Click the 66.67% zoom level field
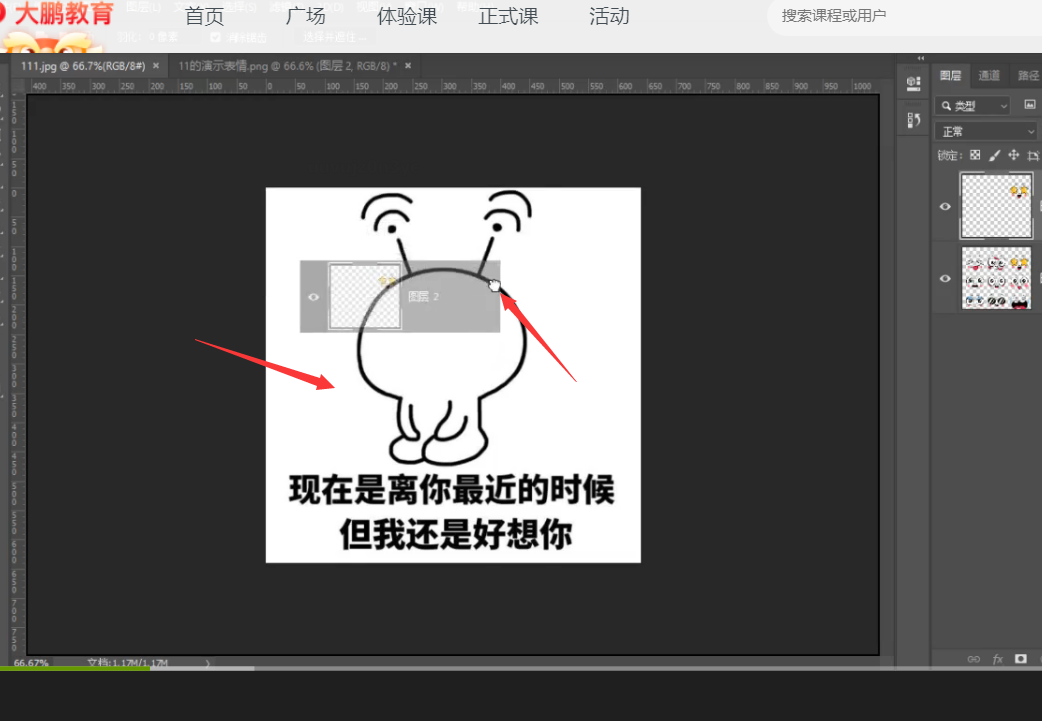The width and height of the screenshot is (1042, 723). tap(31, 663)
